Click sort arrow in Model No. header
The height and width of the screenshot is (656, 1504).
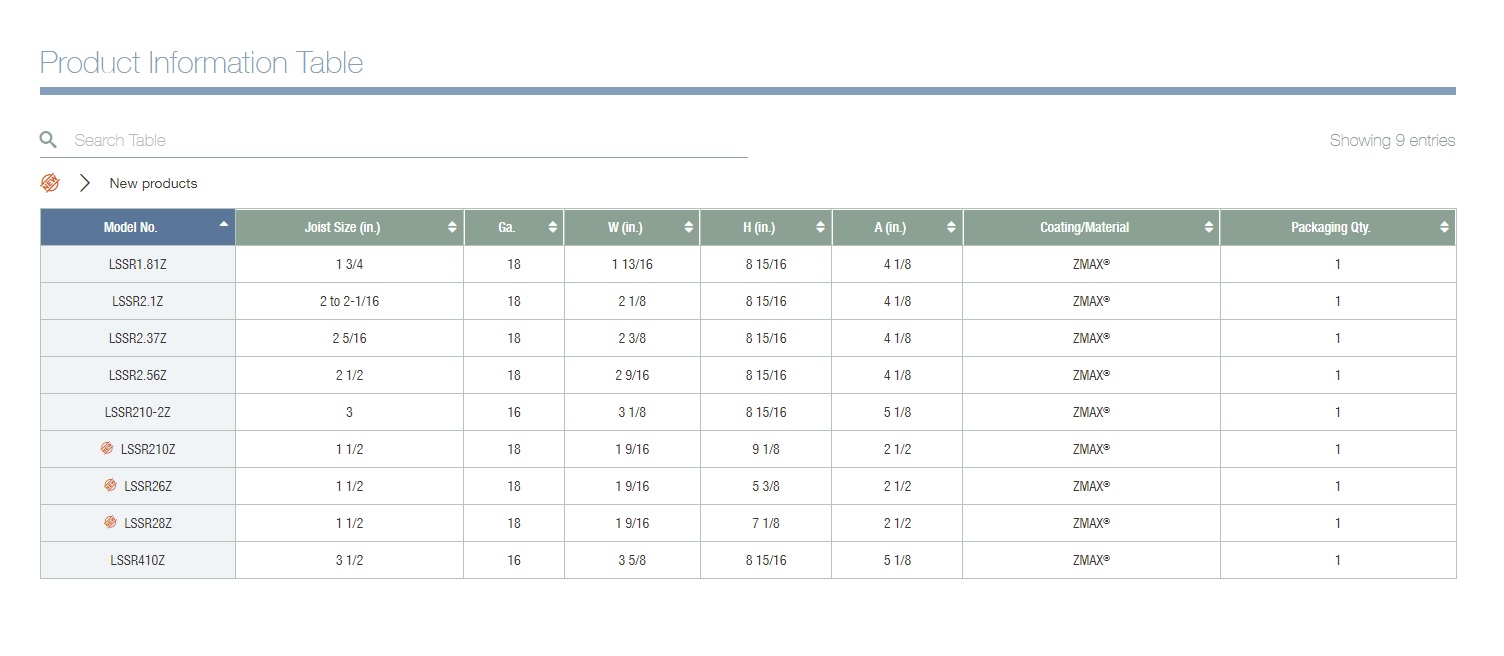tap(224, 224)
